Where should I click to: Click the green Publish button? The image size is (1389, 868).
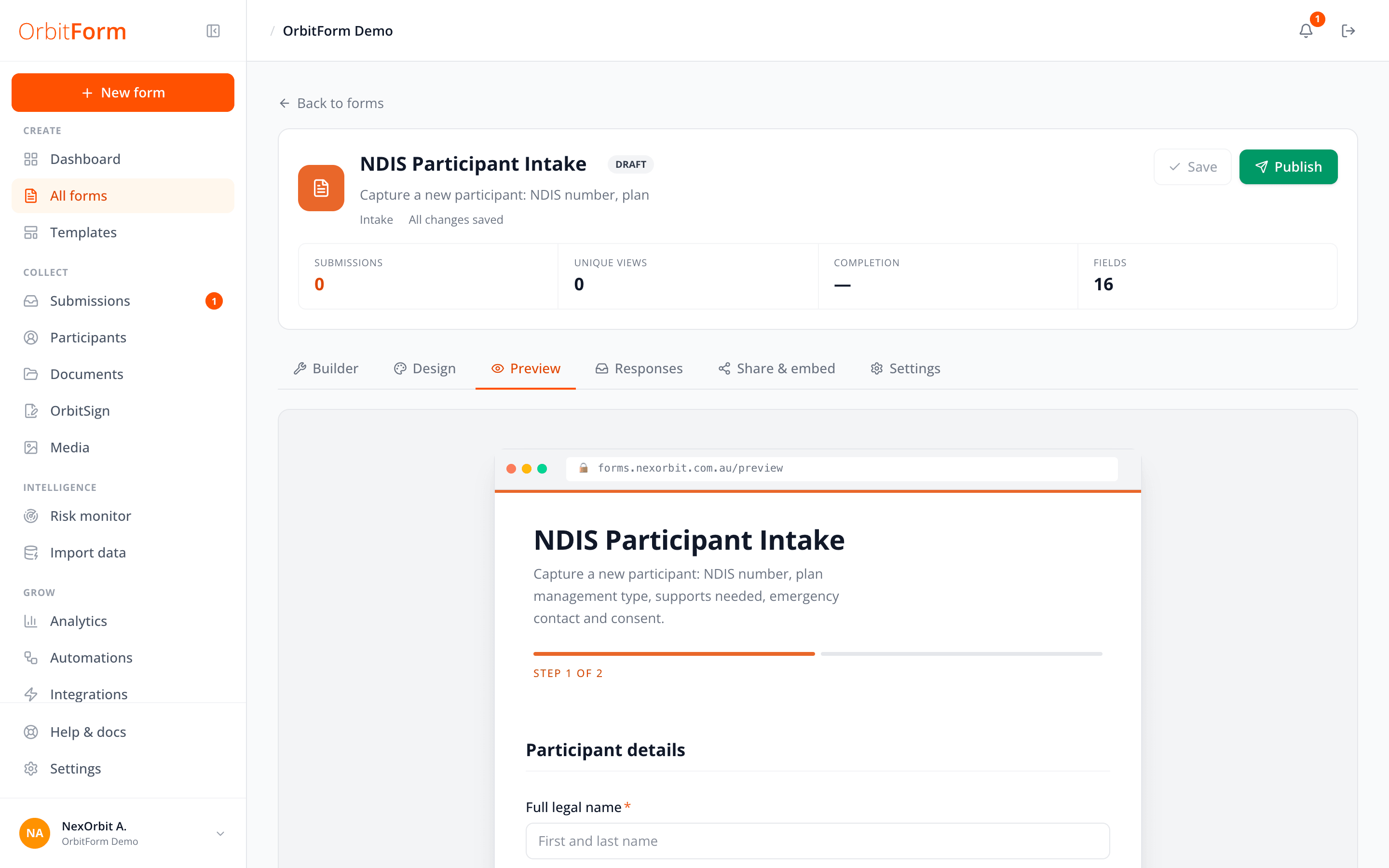point(1288,167)
